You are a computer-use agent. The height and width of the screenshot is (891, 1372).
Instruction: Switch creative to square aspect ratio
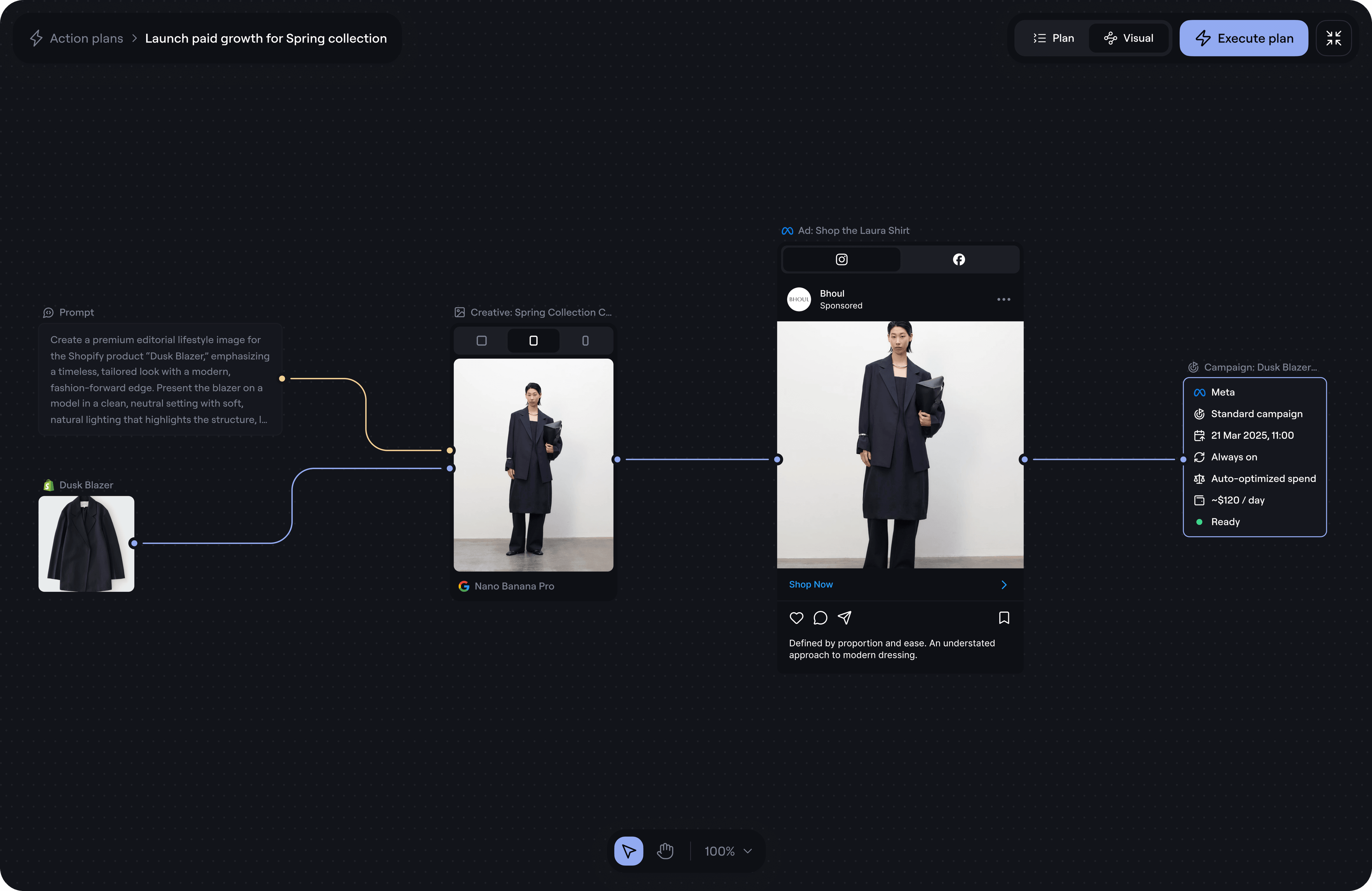(x=481, y=340)
